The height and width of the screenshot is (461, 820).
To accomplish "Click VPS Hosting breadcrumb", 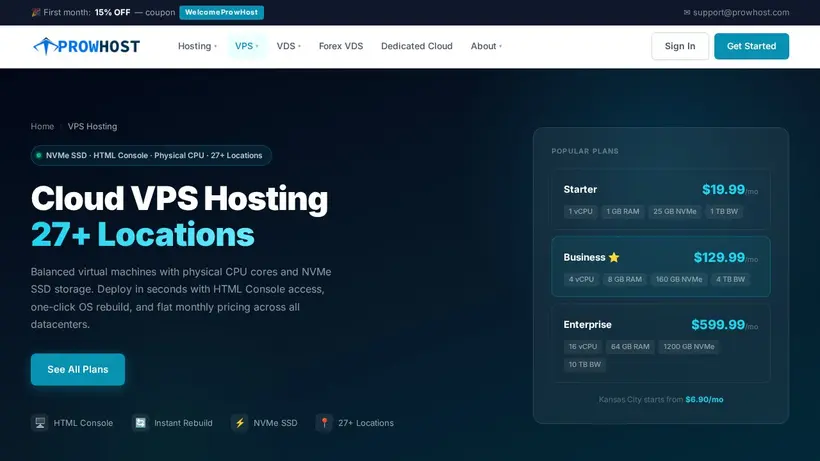I will [92, 126].
